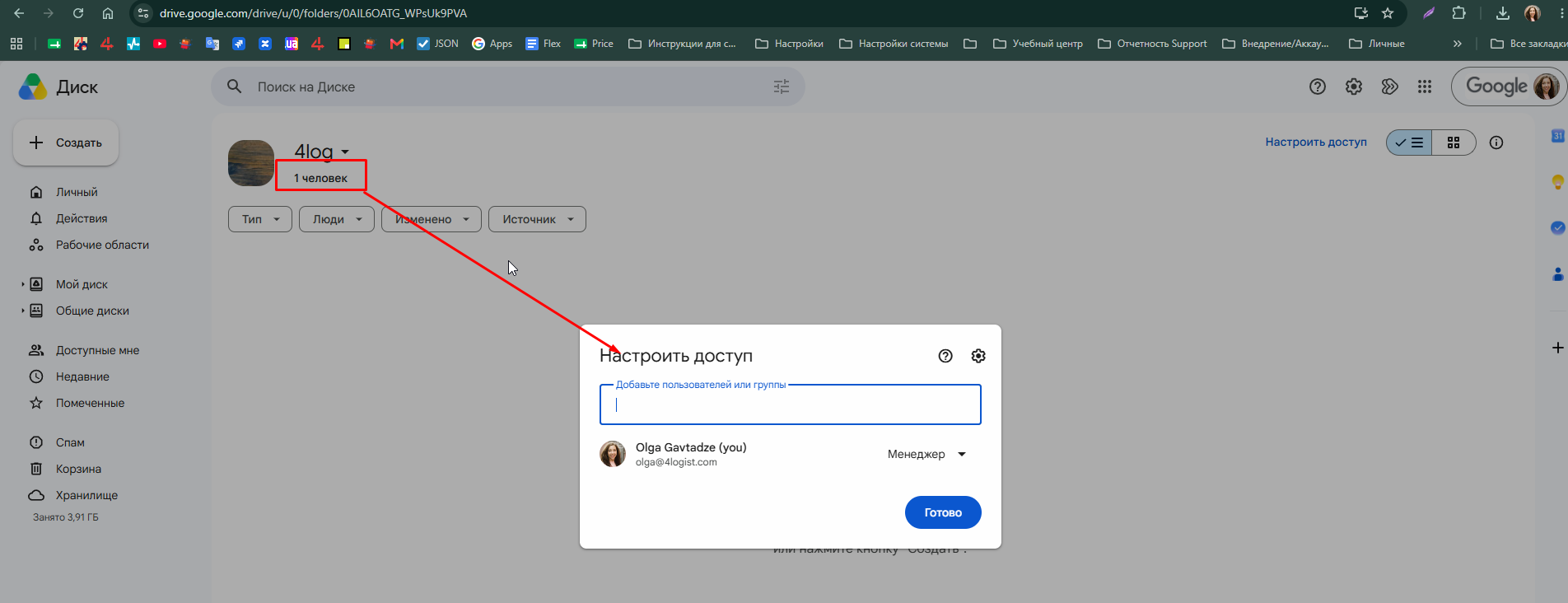Click the browser back arrow
The width and height of the screenshot is (1568, 603).
pyautogui.click(x=19, y=13)
